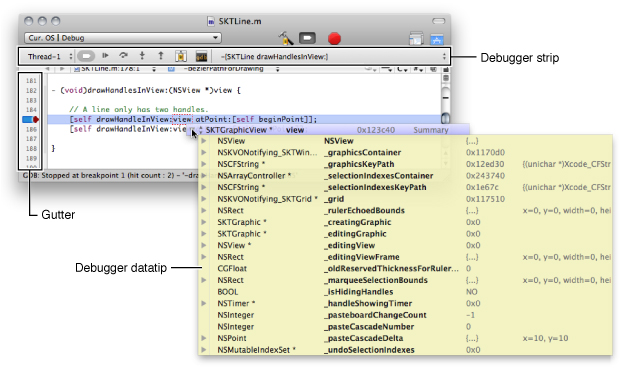
Task: Expand the _graphicsContainer row
Action: (204, 153)
